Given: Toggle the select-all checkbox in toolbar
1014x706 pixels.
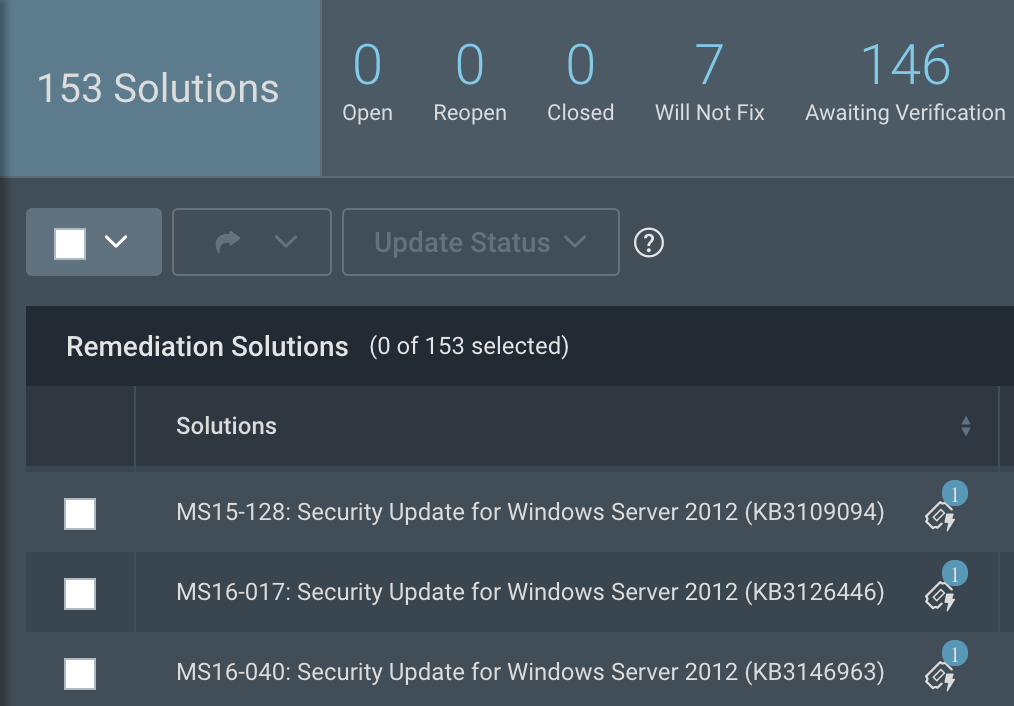Looking at the screenshot, I should [70, 242].
